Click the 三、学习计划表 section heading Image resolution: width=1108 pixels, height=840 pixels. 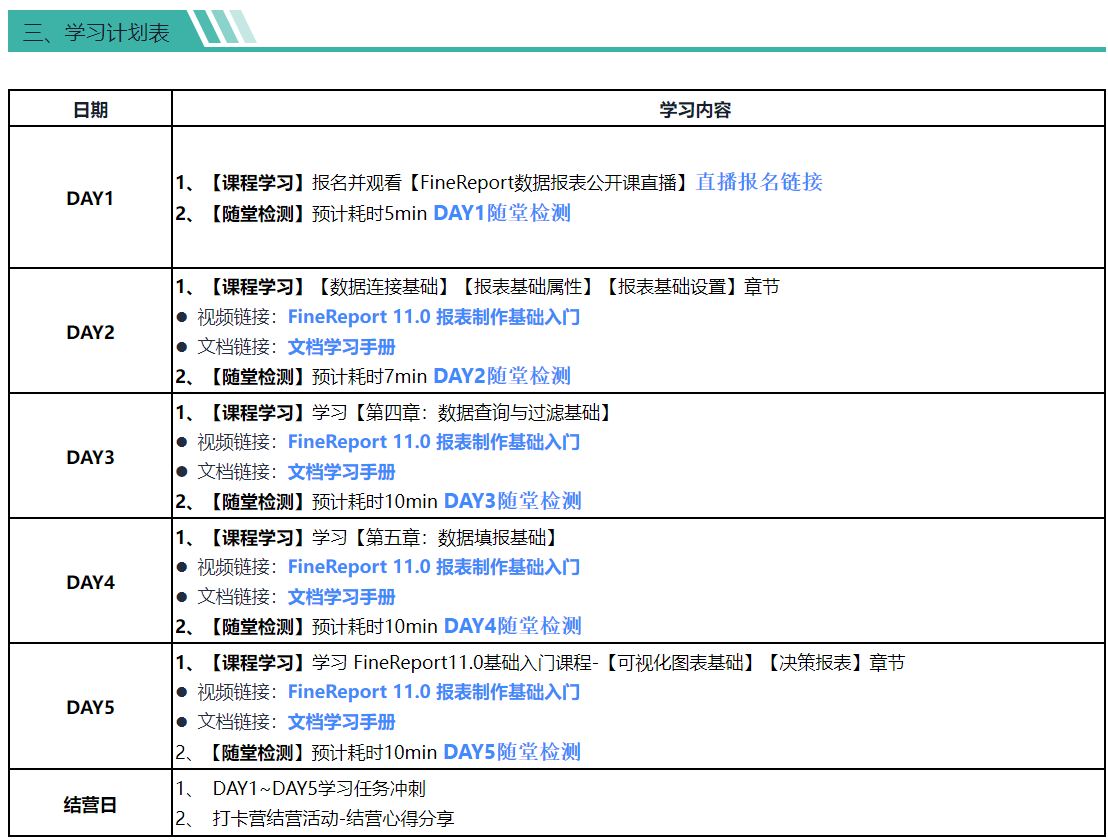[96, 32]
